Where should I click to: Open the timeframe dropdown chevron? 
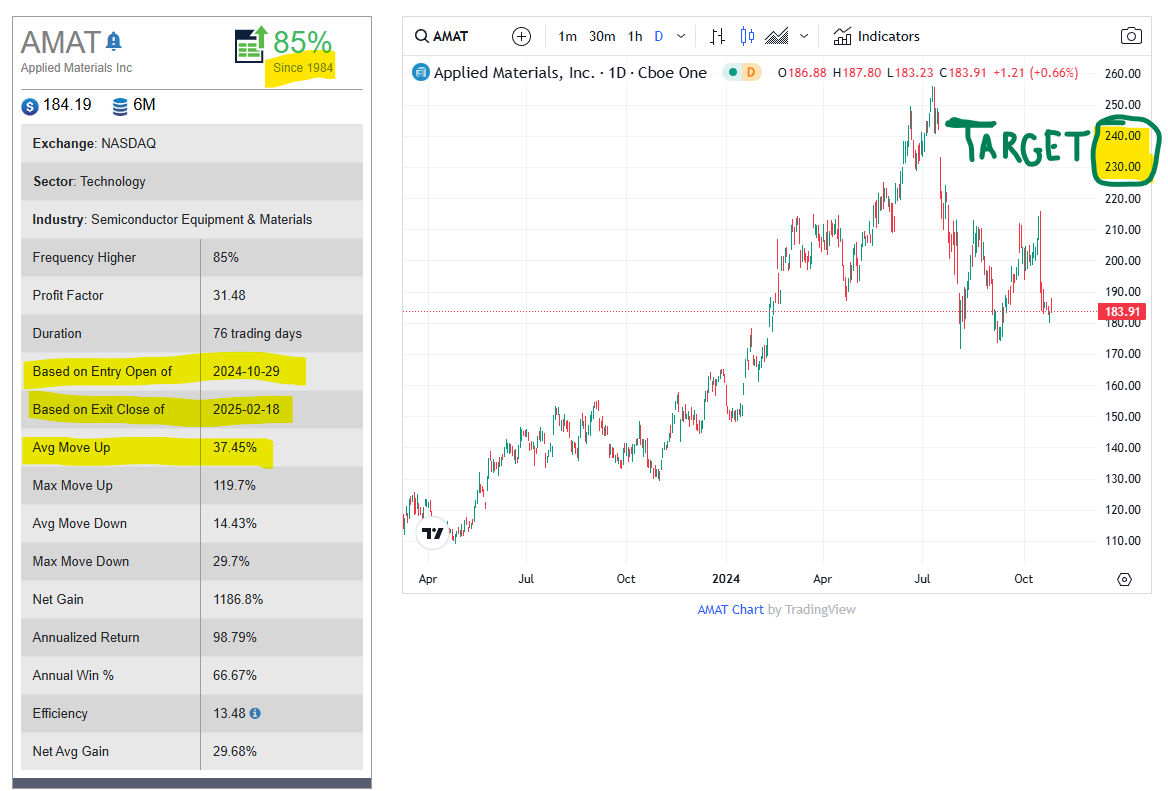(681, 36)
